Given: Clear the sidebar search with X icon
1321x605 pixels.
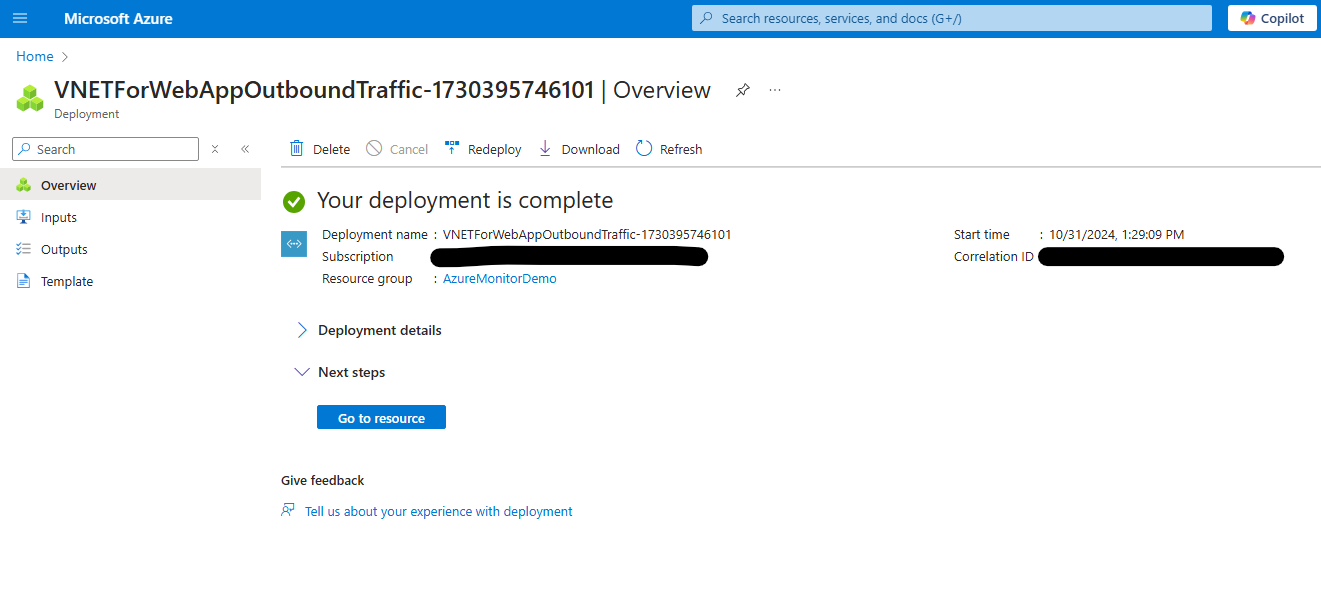Looking at the screenshot, I should (x=214, y=149).
